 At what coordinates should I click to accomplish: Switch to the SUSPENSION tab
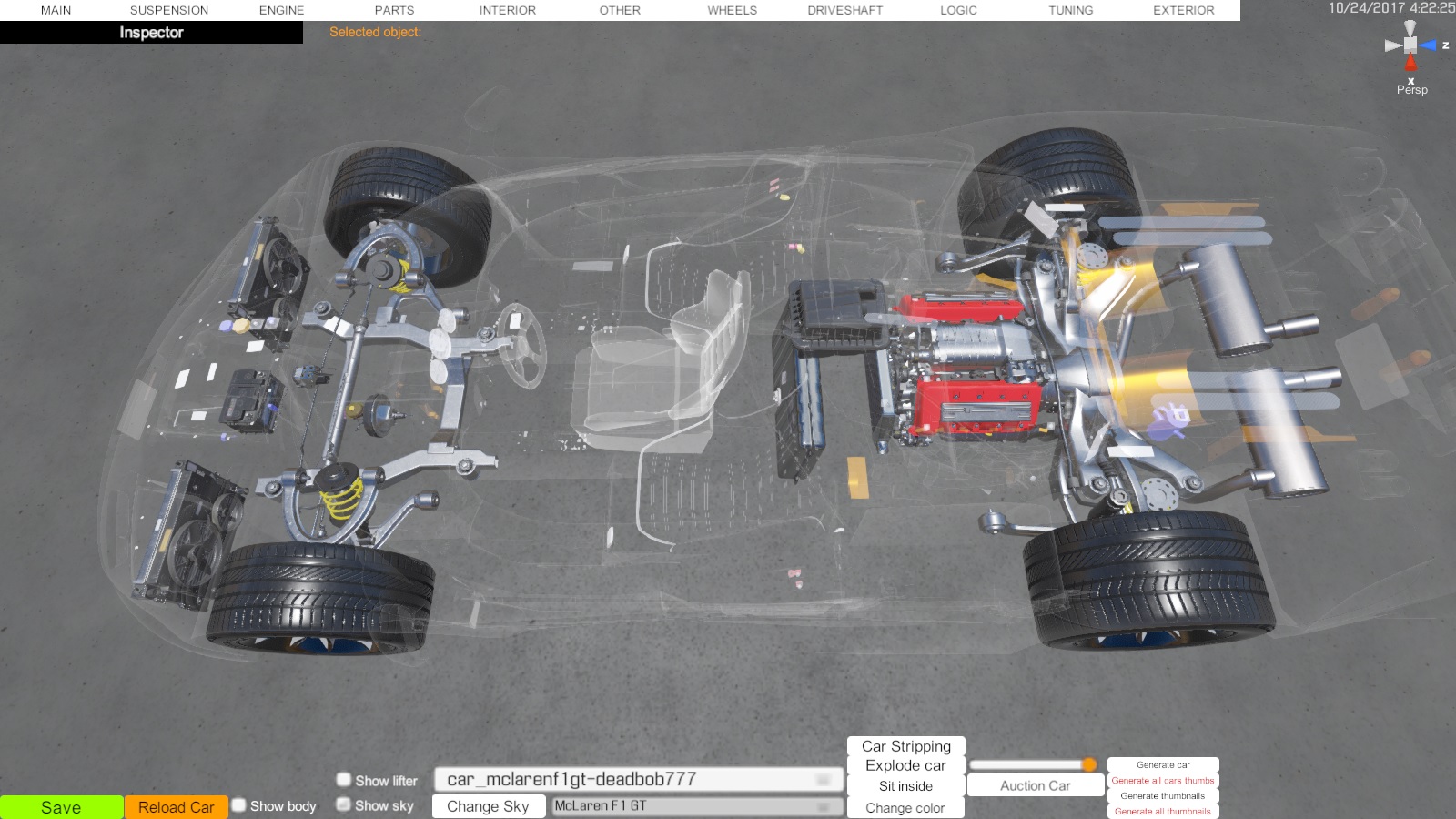pos(169,10)
